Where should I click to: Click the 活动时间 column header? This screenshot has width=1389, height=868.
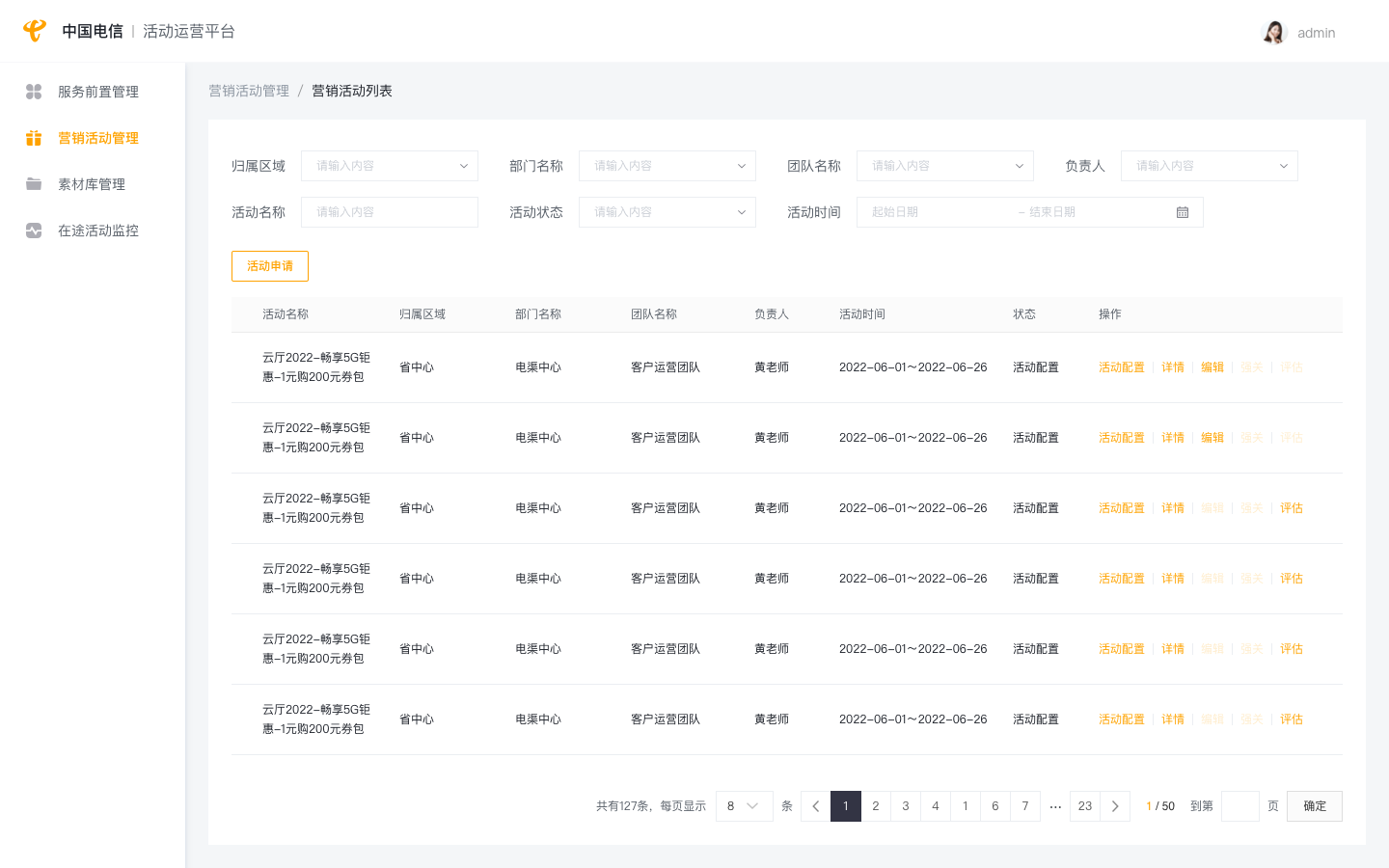click(862, 314)
